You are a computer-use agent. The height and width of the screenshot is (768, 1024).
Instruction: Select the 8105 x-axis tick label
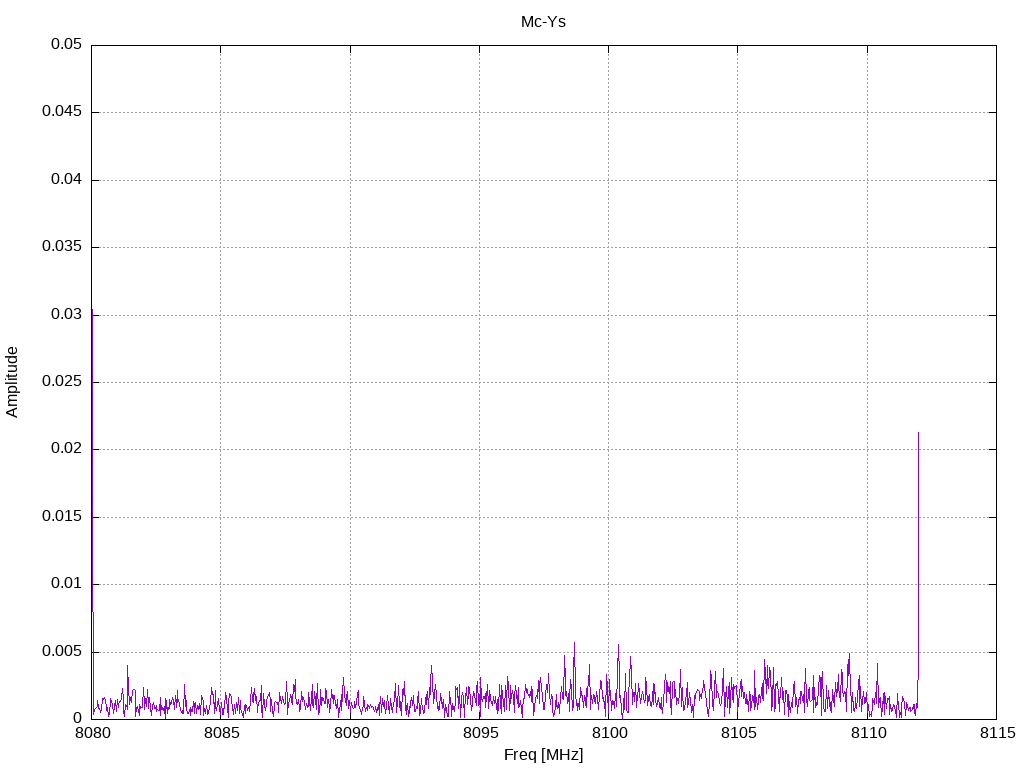pos(737,735)
